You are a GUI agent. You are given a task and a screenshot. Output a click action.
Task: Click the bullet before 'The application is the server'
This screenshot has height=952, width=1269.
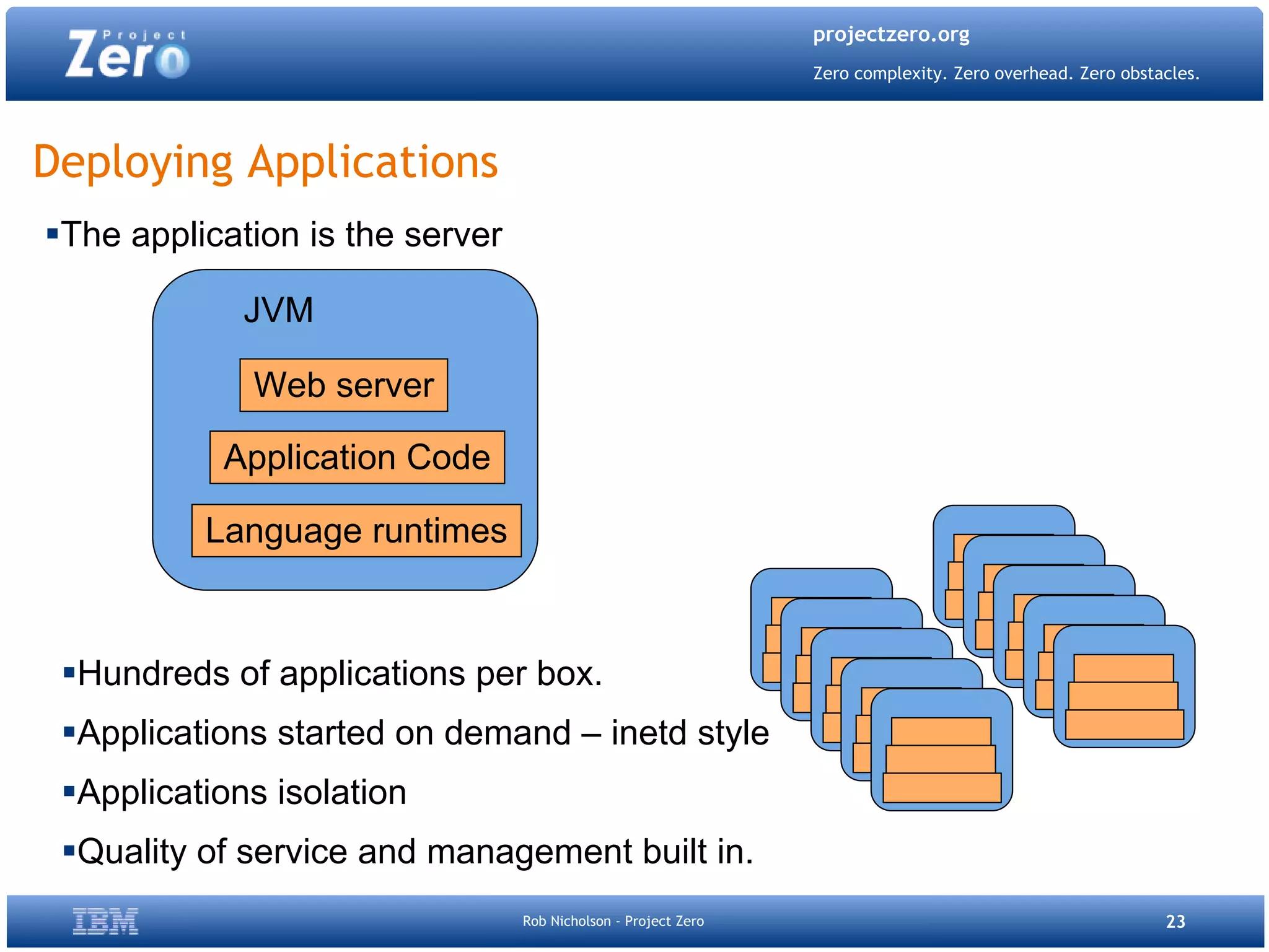click(x=53, y=234)
